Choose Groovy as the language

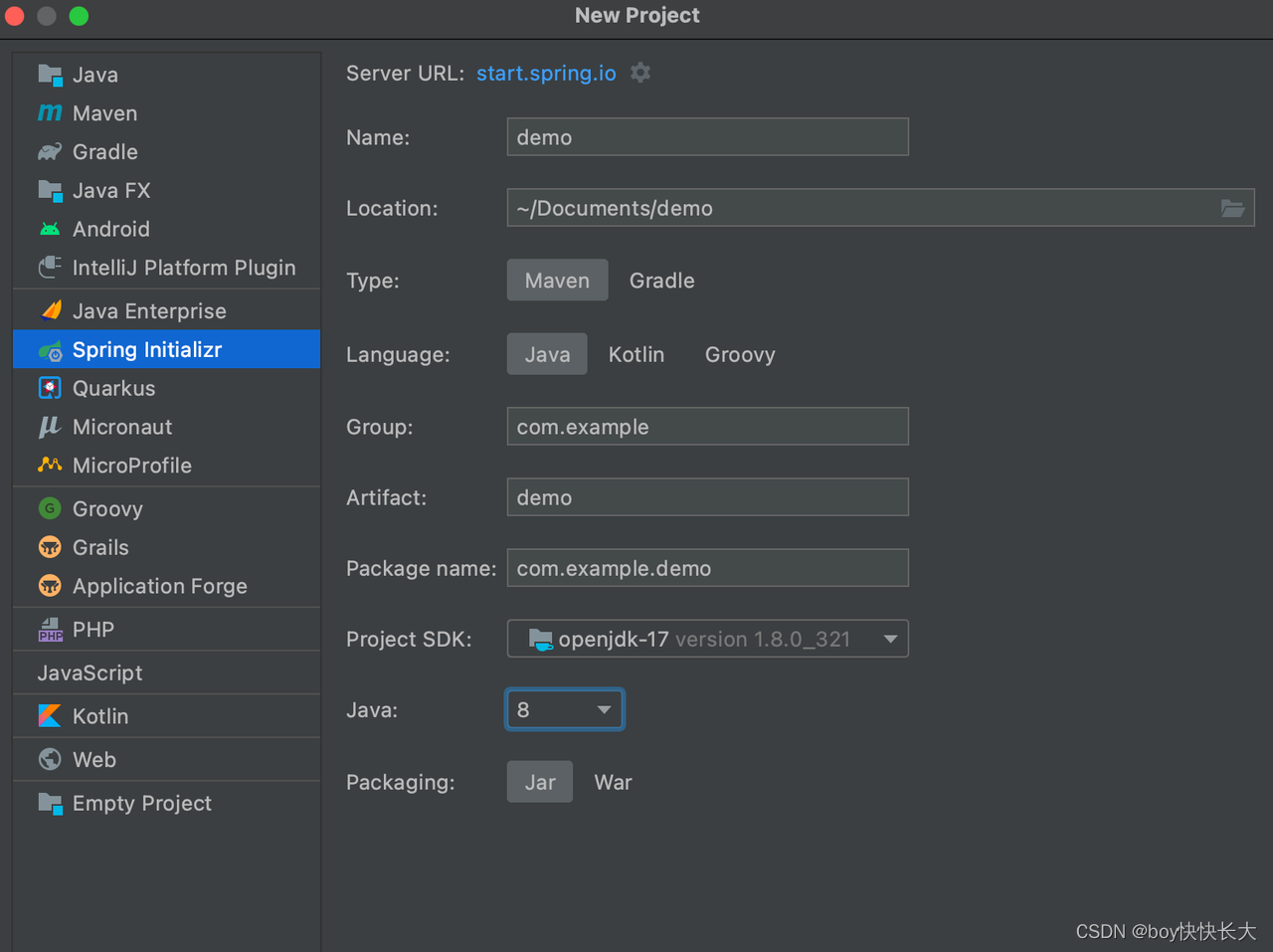pos(740,354)
